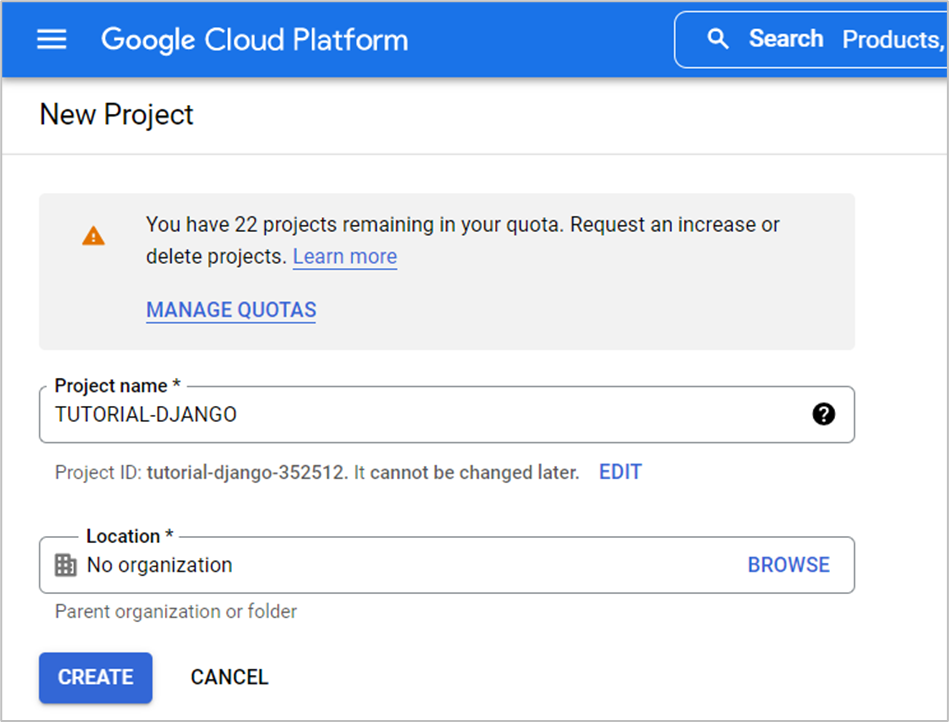This screenshot has height=722, width=949.
Task: Focus the Search Products field
Action: pos(811,40)
